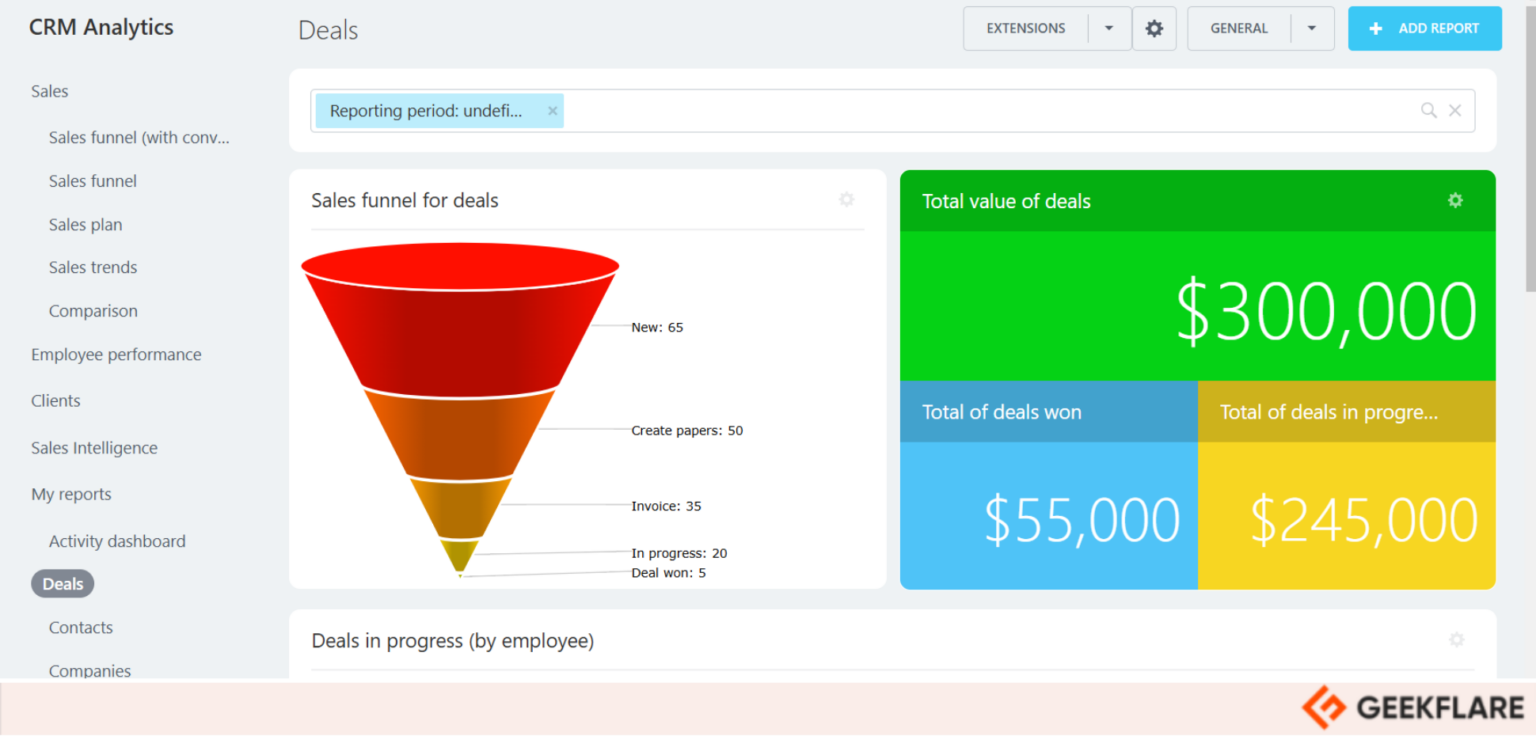Open Sales Intelligence section
This screenshot has height=736, width=1536.
pyautogui.click(x=94, y=448)
